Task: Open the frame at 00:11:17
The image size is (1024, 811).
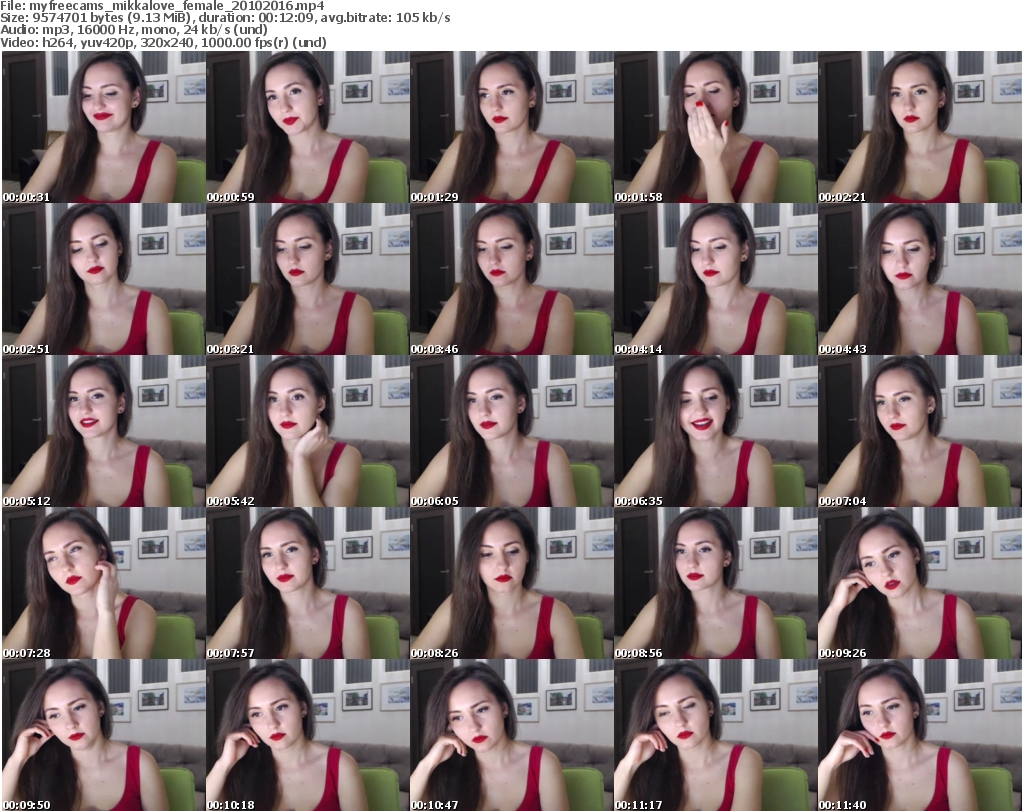Action: (715, 735)
